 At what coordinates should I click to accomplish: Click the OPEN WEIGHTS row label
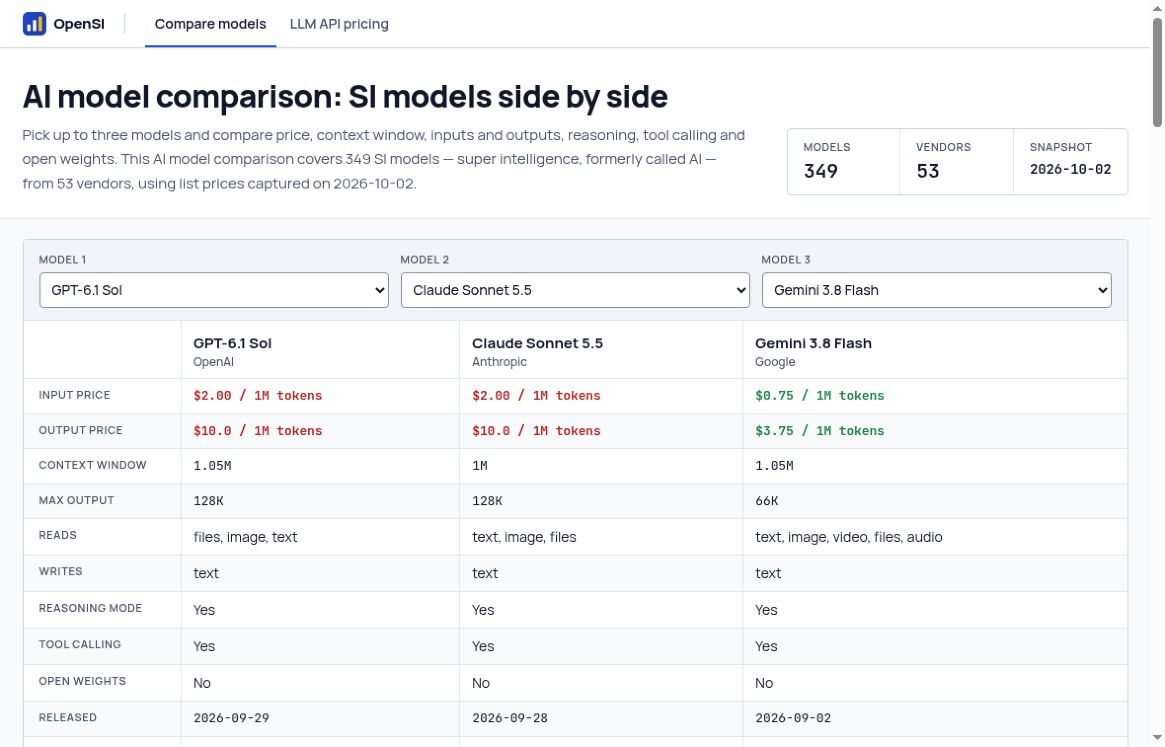(x=82, y=681)
